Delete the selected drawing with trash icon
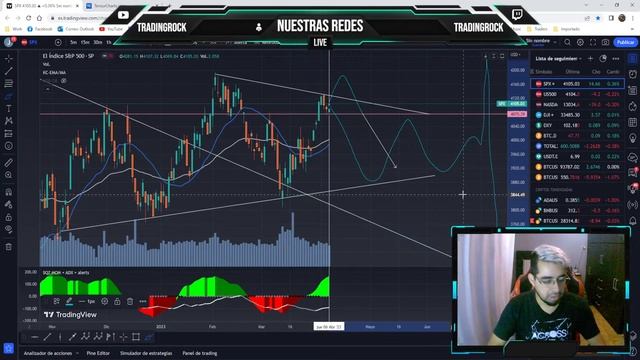This screenshot has height=360, width=640. pos(130,301)
